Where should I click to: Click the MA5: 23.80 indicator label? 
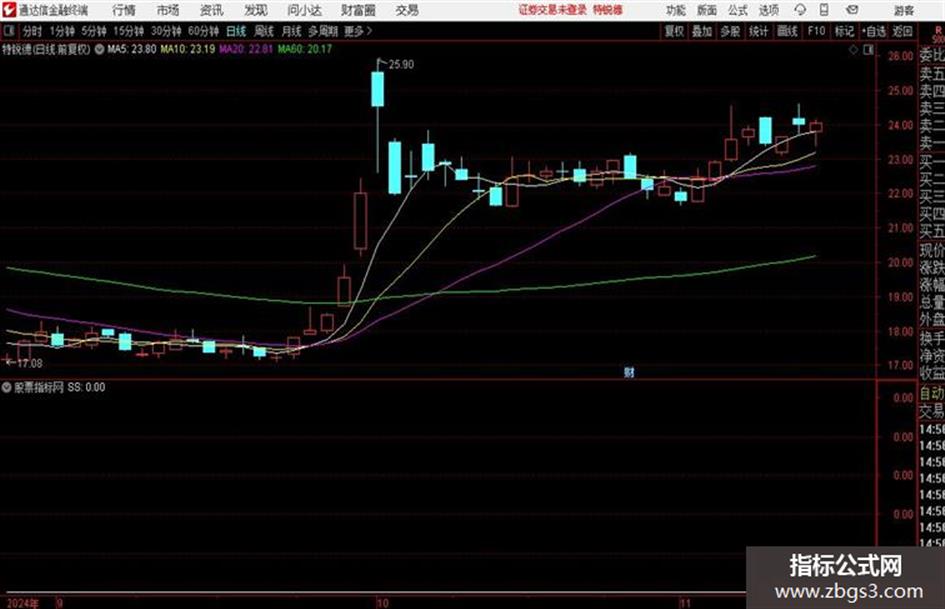click(x=132, y=49)
